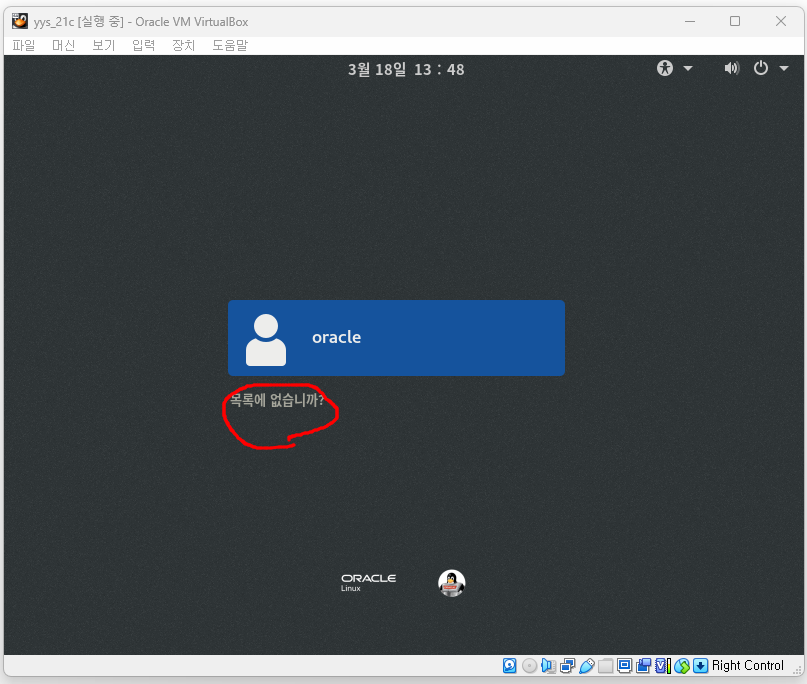Click the network adapters indicator icon

pyautogui.click(x=568, y=665)
